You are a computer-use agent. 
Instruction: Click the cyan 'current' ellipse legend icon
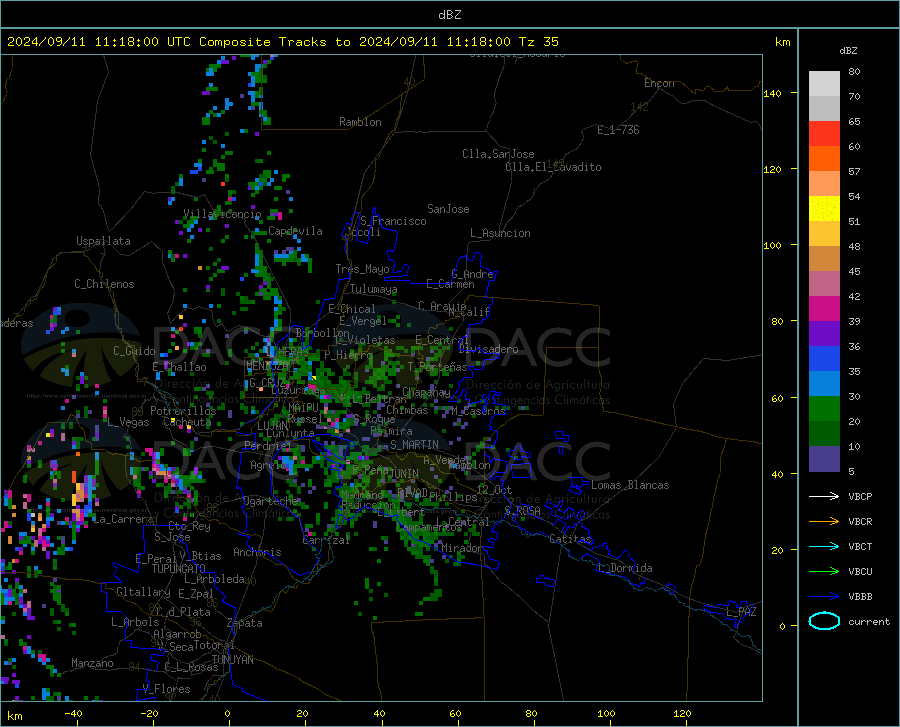tap(824, 621)
